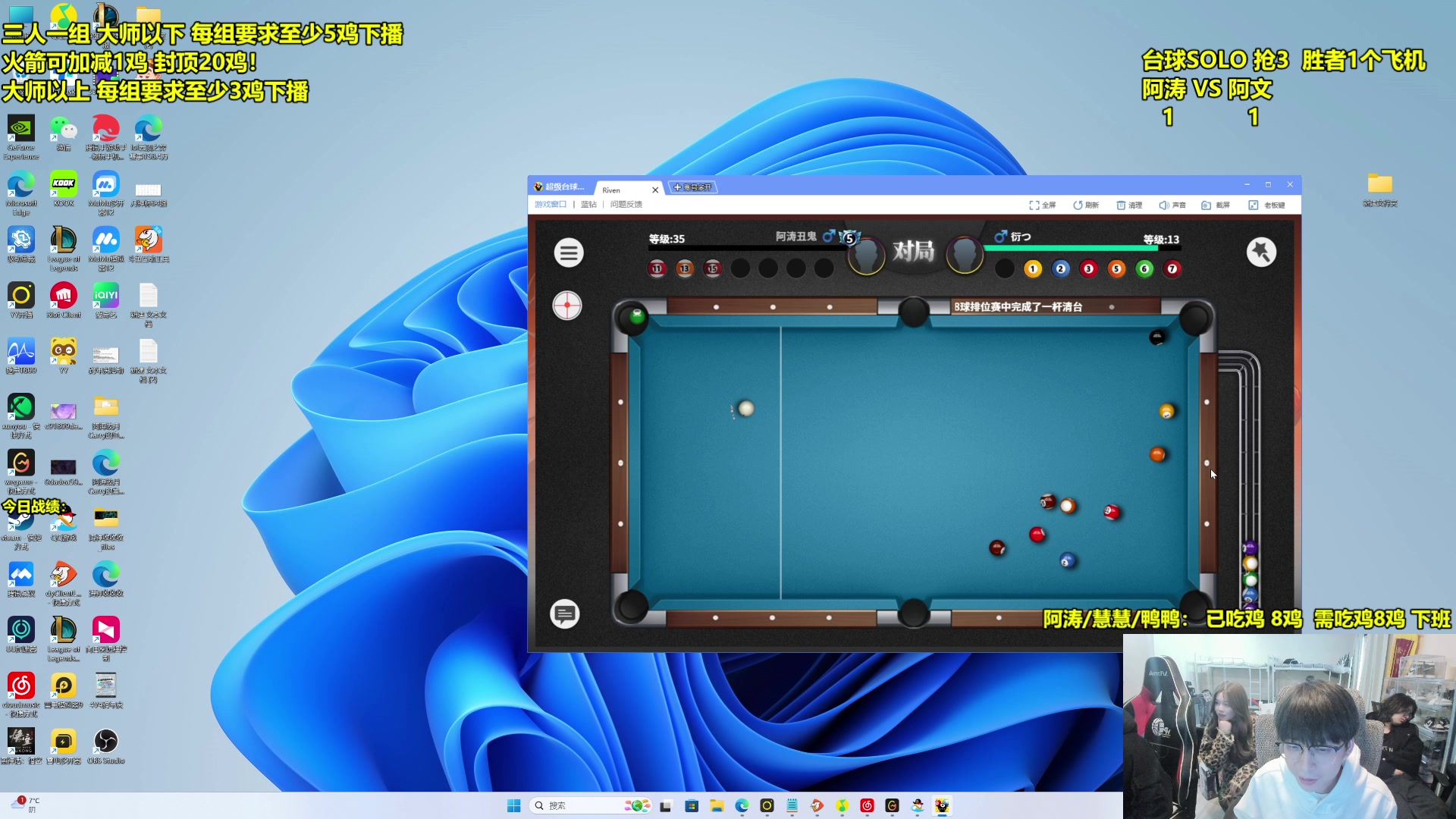The height and width of the screenshot is (819, 1456).
Task: Click the crosshair aim-spin icon
Action: 567,306
